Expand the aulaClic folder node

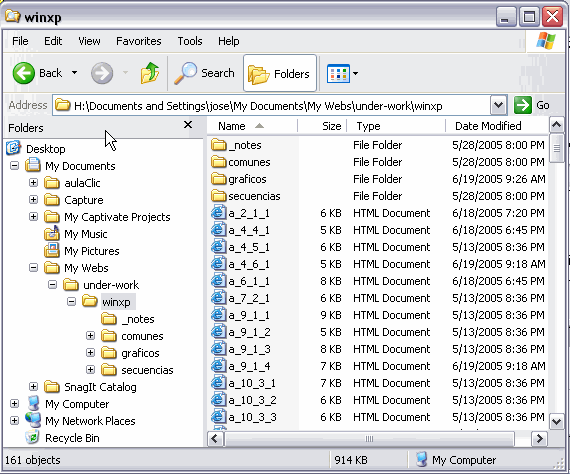tap(33, 182)
